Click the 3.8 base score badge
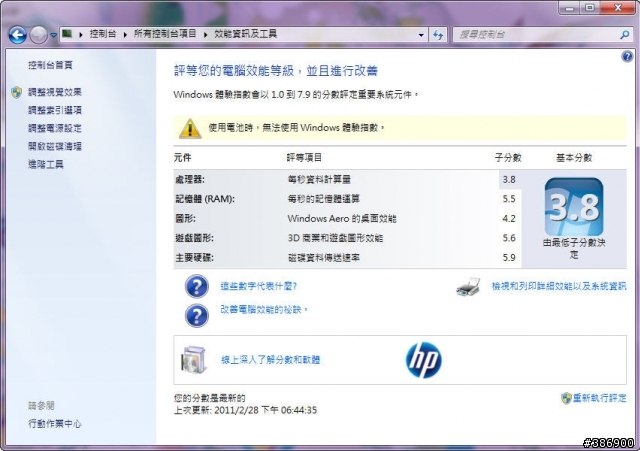This screenshot has height=451, width=640. coord(574,207)
